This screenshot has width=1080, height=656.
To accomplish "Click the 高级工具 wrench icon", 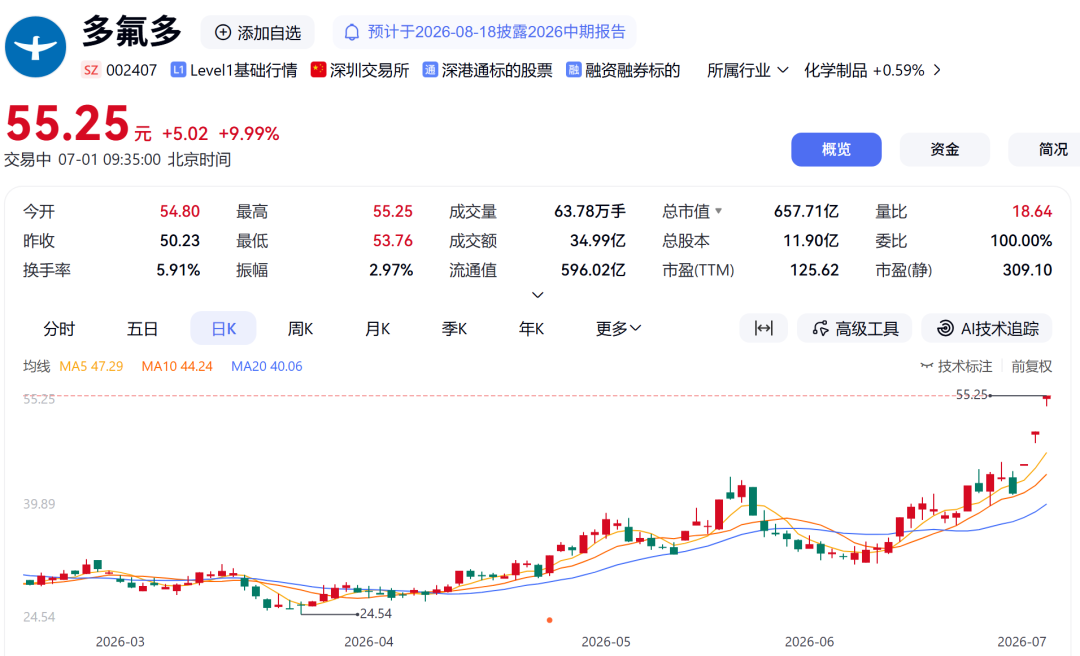I will (x=820, y=329).
